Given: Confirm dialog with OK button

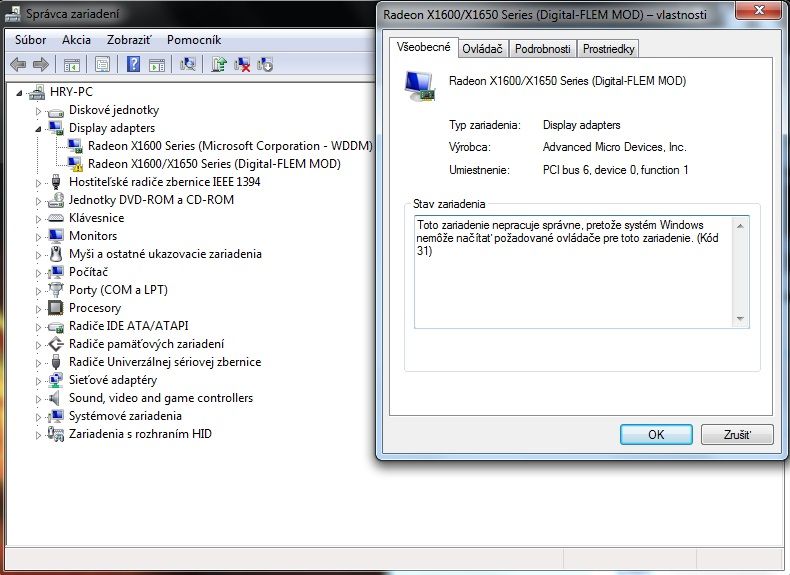Looking at the screenshot, I should pos(656,434).
